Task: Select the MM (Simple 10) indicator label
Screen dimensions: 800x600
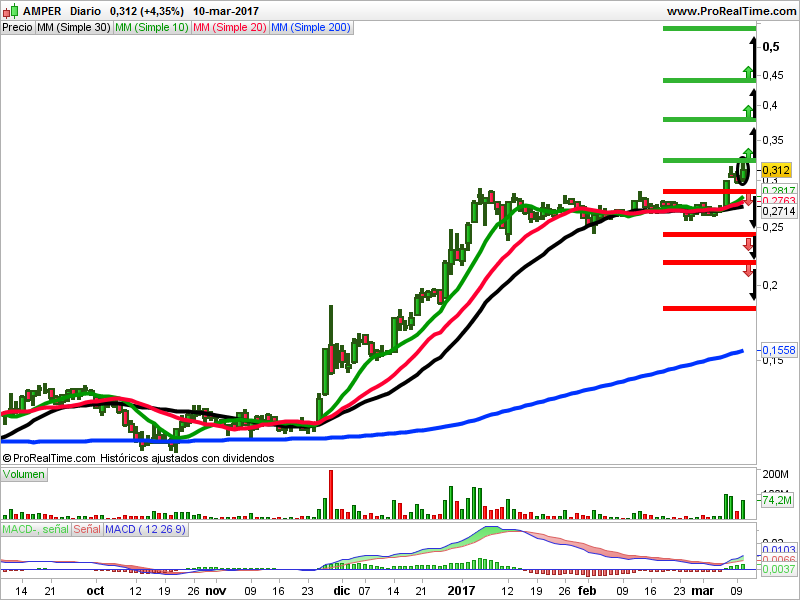Action: pos(151,27)
